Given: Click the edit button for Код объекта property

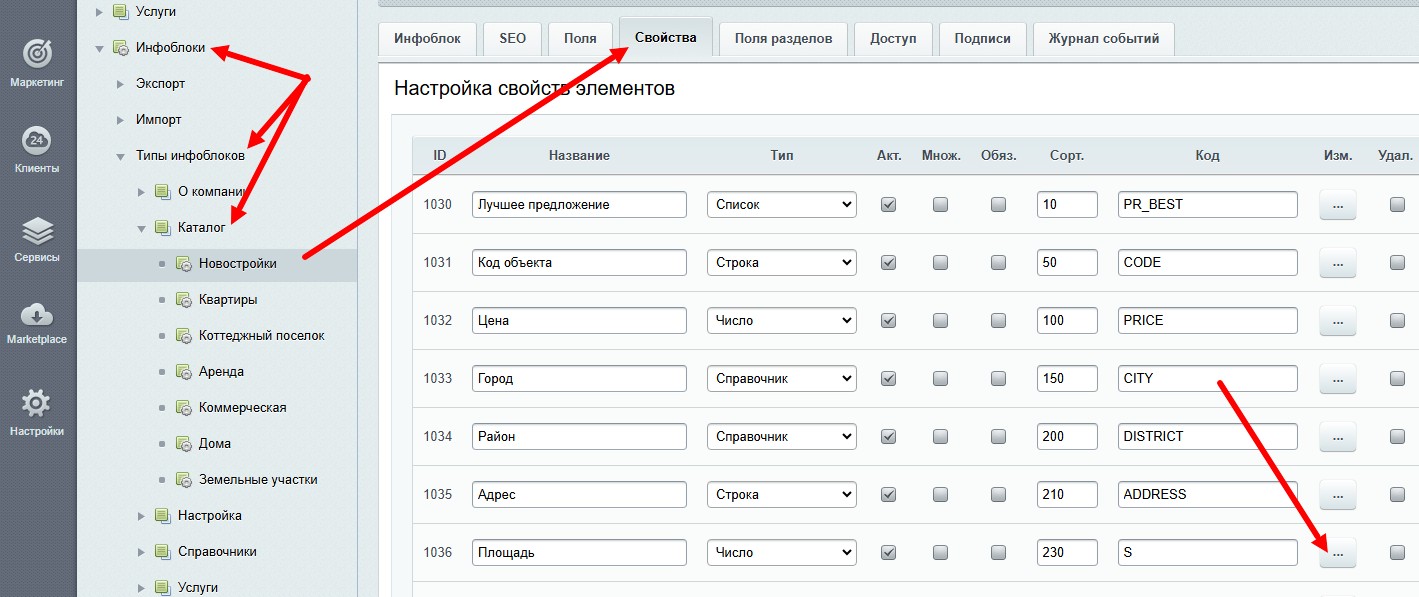Looking at the screenshot, I should click(1337, 263).
